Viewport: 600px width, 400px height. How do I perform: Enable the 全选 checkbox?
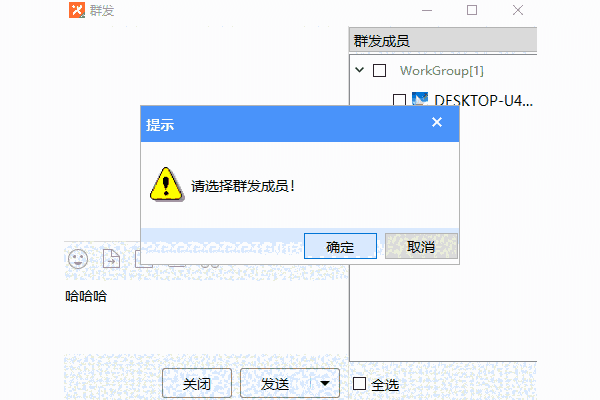pos(359,384)
